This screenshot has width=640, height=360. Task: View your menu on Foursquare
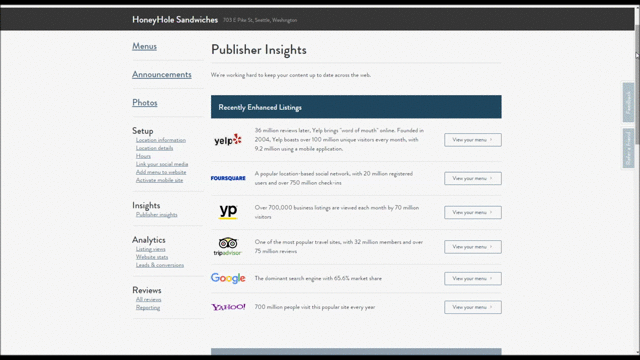473,178
